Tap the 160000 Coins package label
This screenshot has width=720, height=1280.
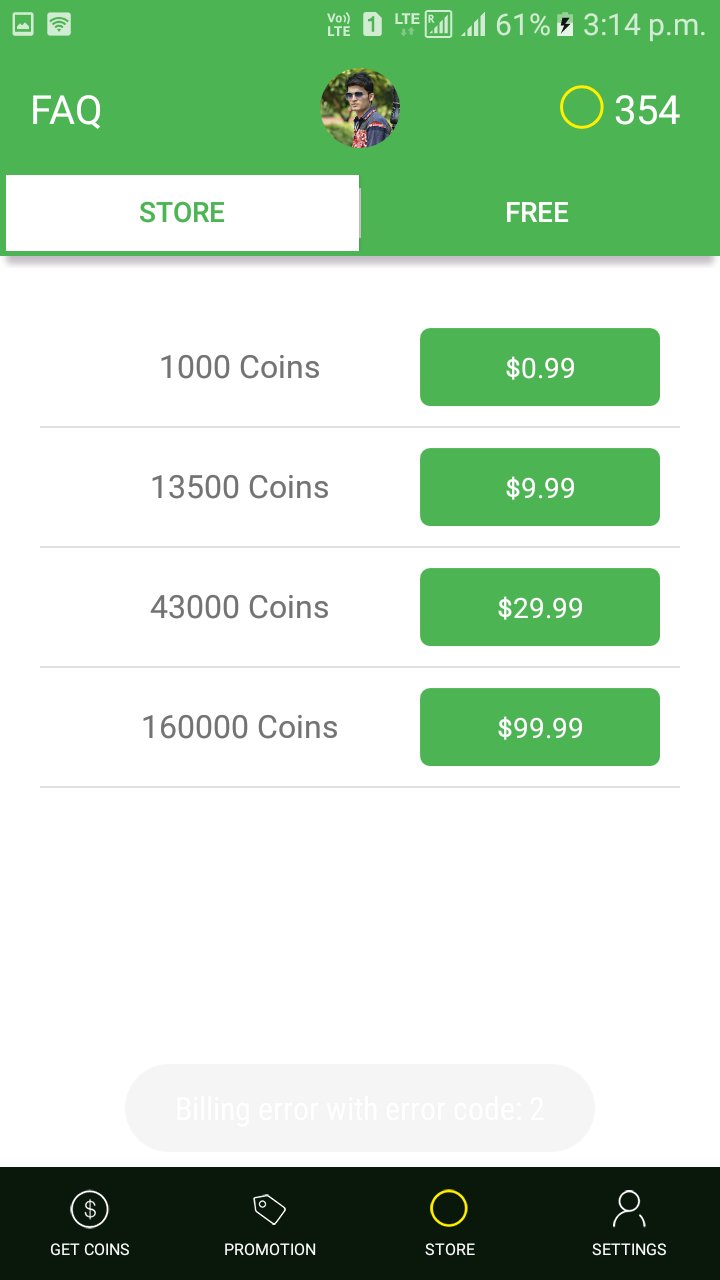click(240, 727)
